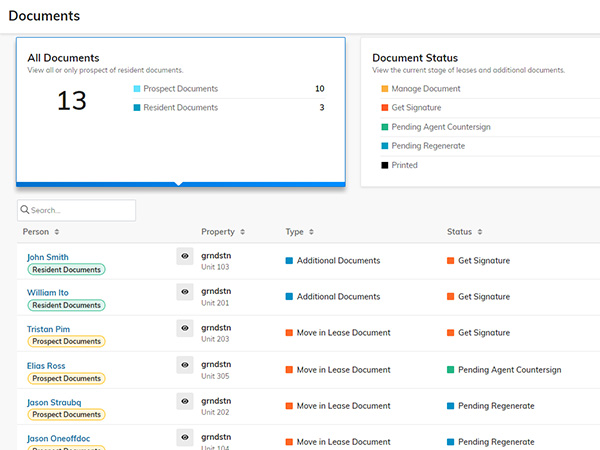This screenshot has width=600, height=450.
Task: Open Jason Oneoffdoc's profile link
Action: click(59, 439)
